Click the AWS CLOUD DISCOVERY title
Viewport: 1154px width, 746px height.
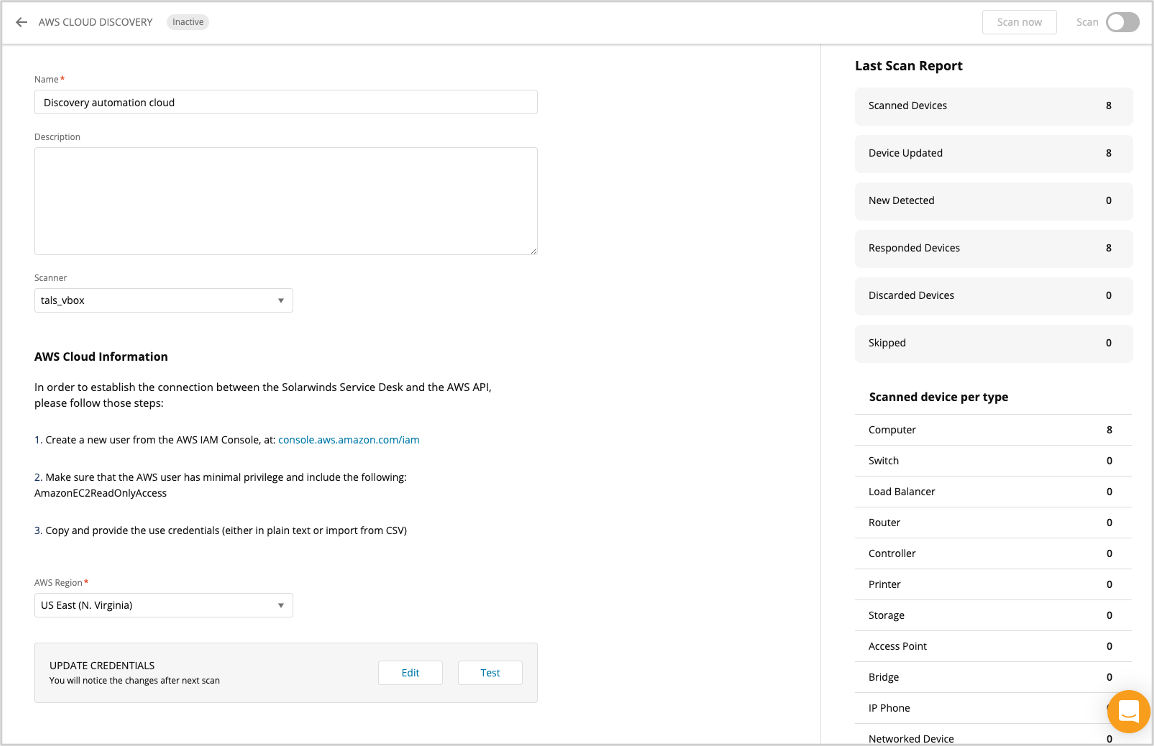pyautogui.click(x=96, y=22)
